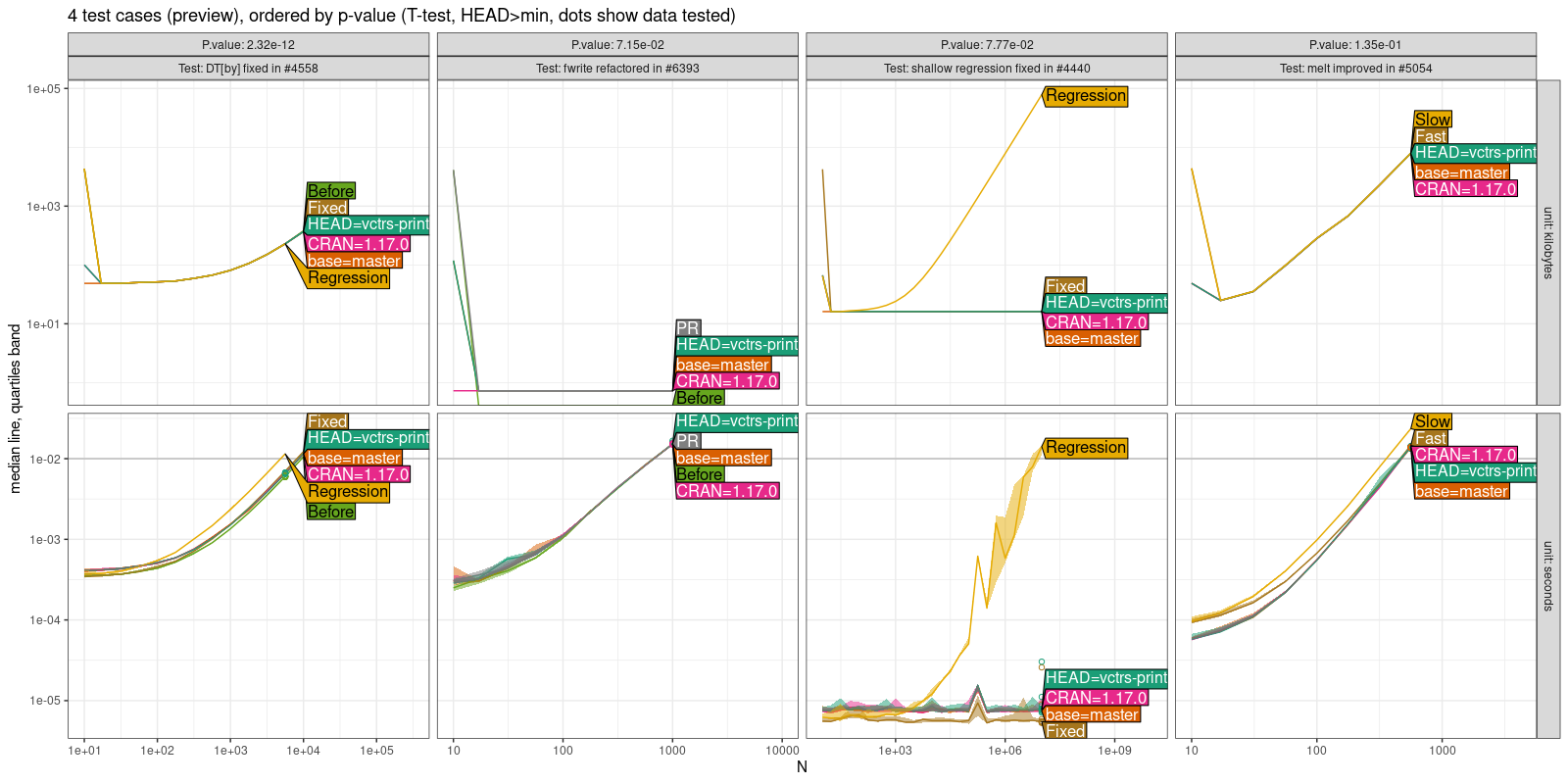Image resolution: width=1568 pixels, height=784 pixels.
Task: Click the '1e-05' y-axis tick label
Action: pos(45,701)
